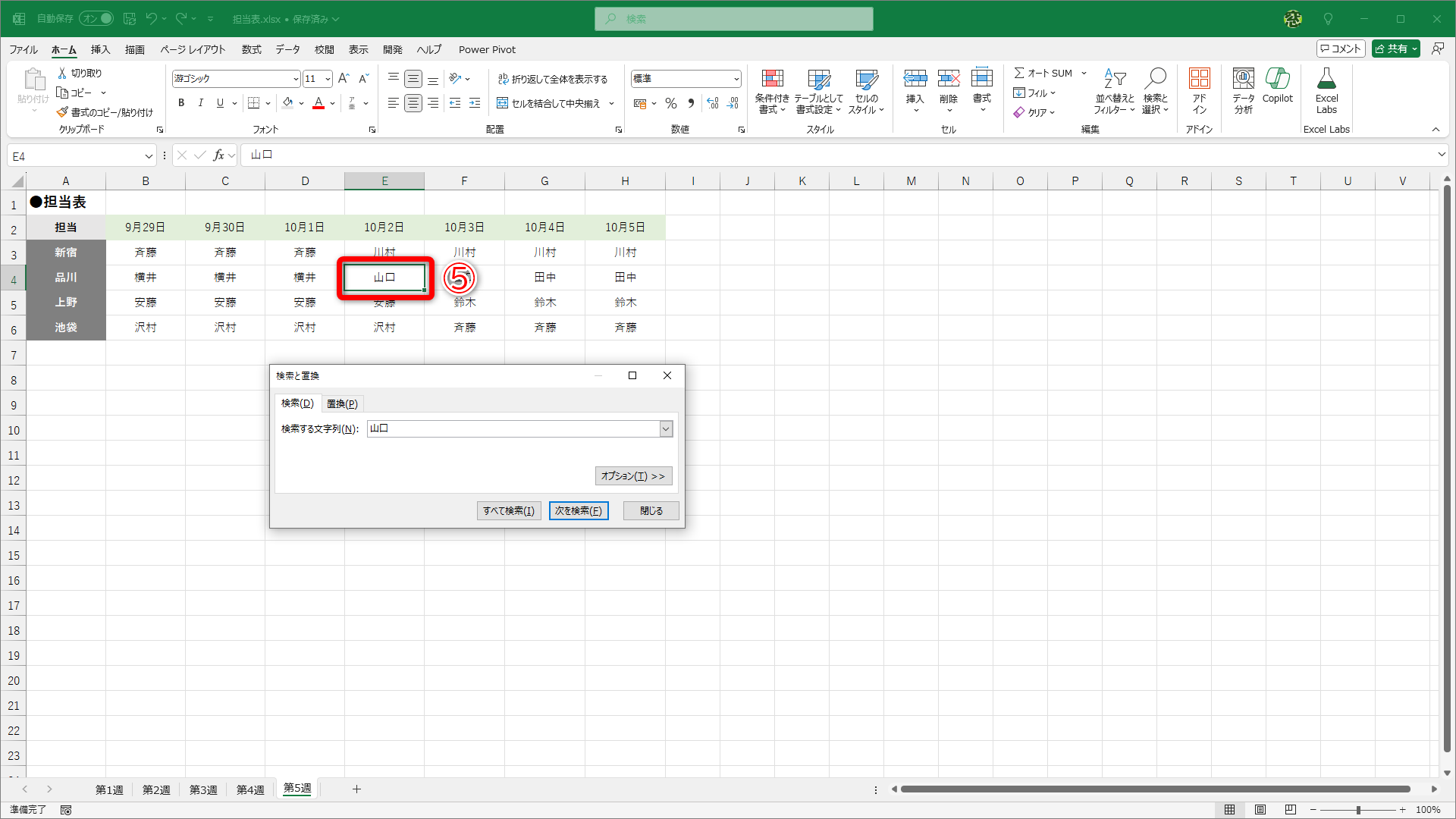Click the Italic formatting icon
Screen dimensions: 1456x819
(200, 103)
